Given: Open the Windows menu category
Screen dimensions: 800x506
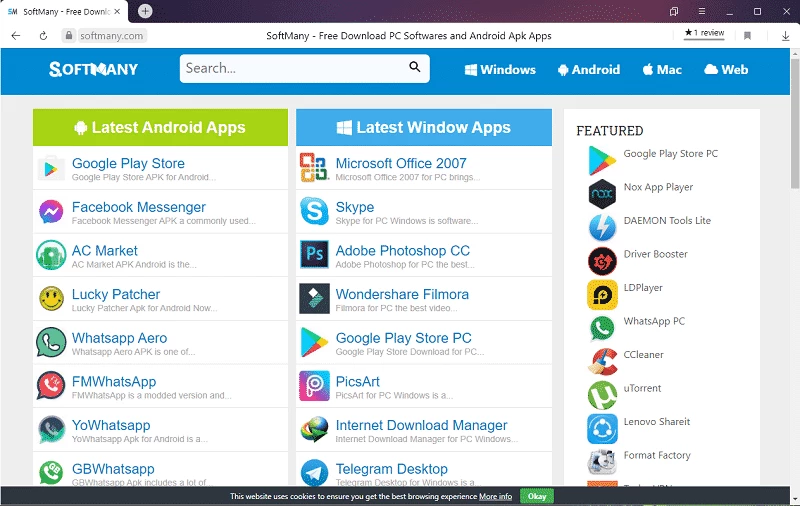Looking at the screenshot, I should point(500,70).
